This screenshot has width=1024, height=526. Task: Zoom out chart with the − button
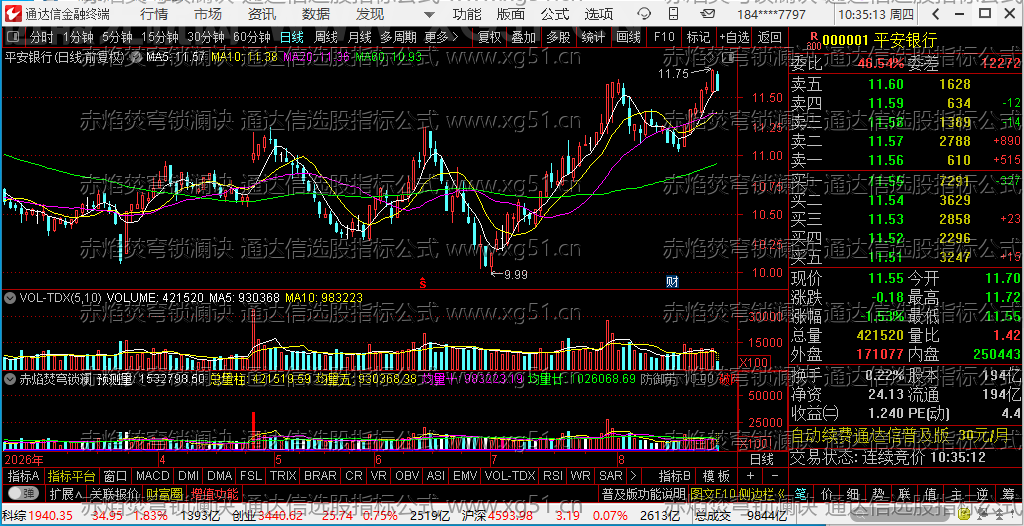[774, 475]
